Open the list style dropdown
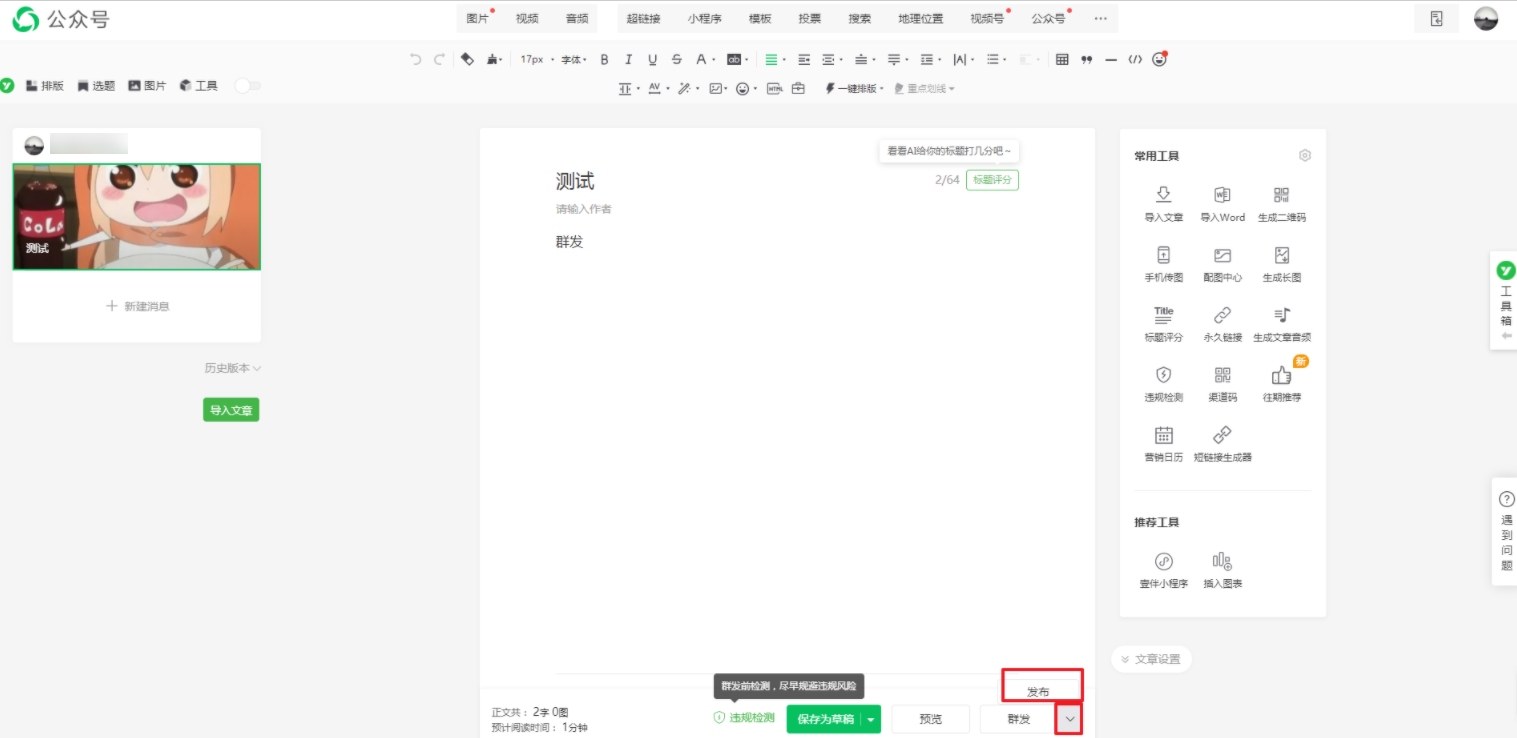Screen dimensions: 1517x738 995,60
